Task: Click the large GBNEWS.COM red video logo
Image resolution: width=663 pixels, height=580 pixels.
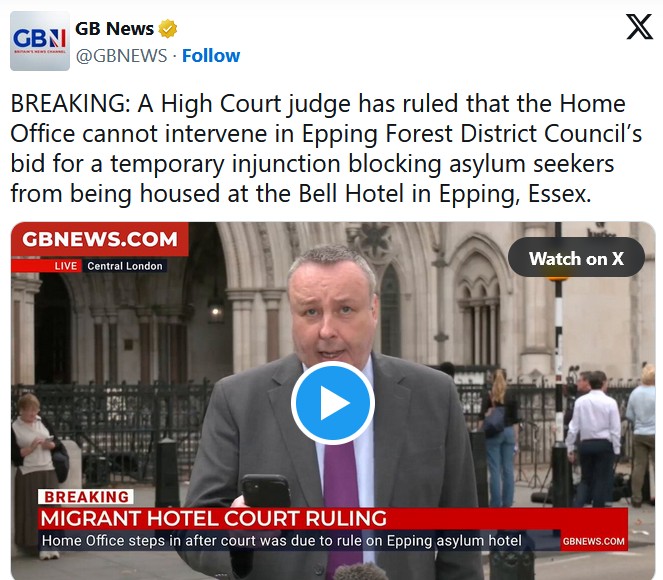Action: tap(100, 239)
